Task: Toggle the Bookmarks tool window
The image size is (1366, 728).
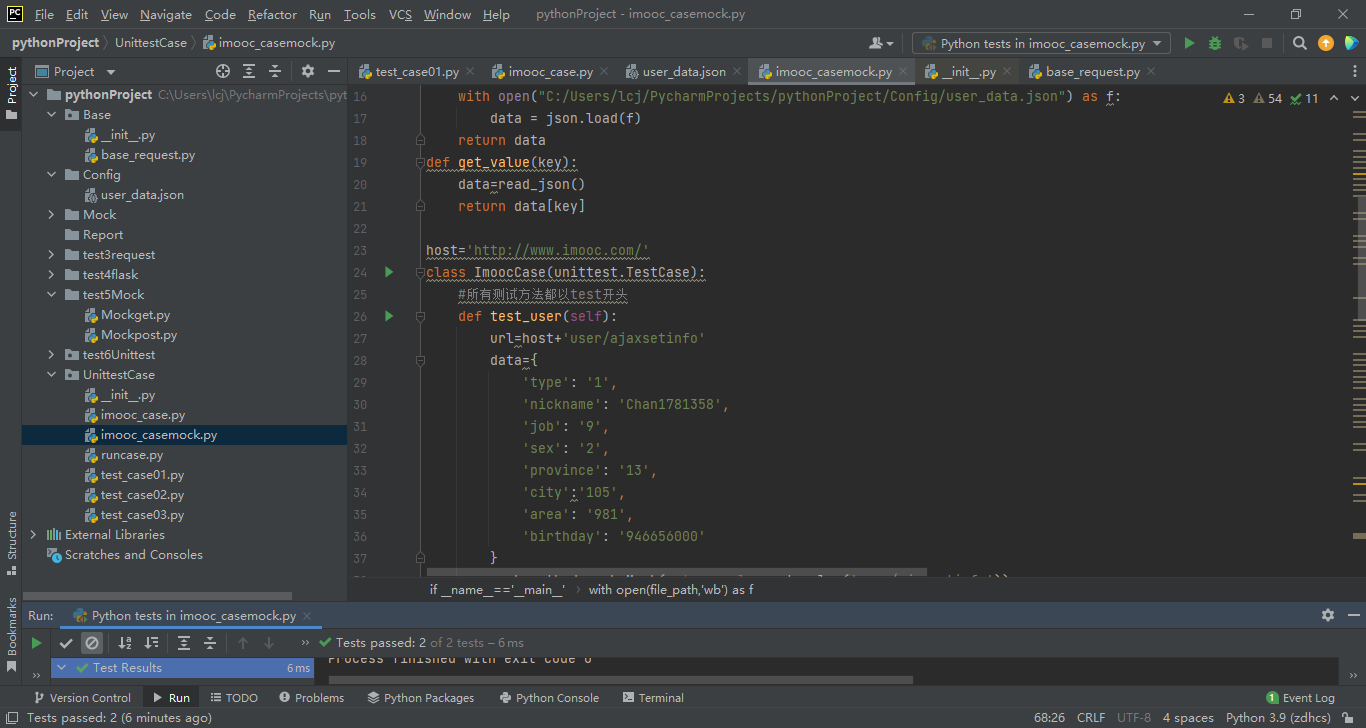Action: pos(11,634)
